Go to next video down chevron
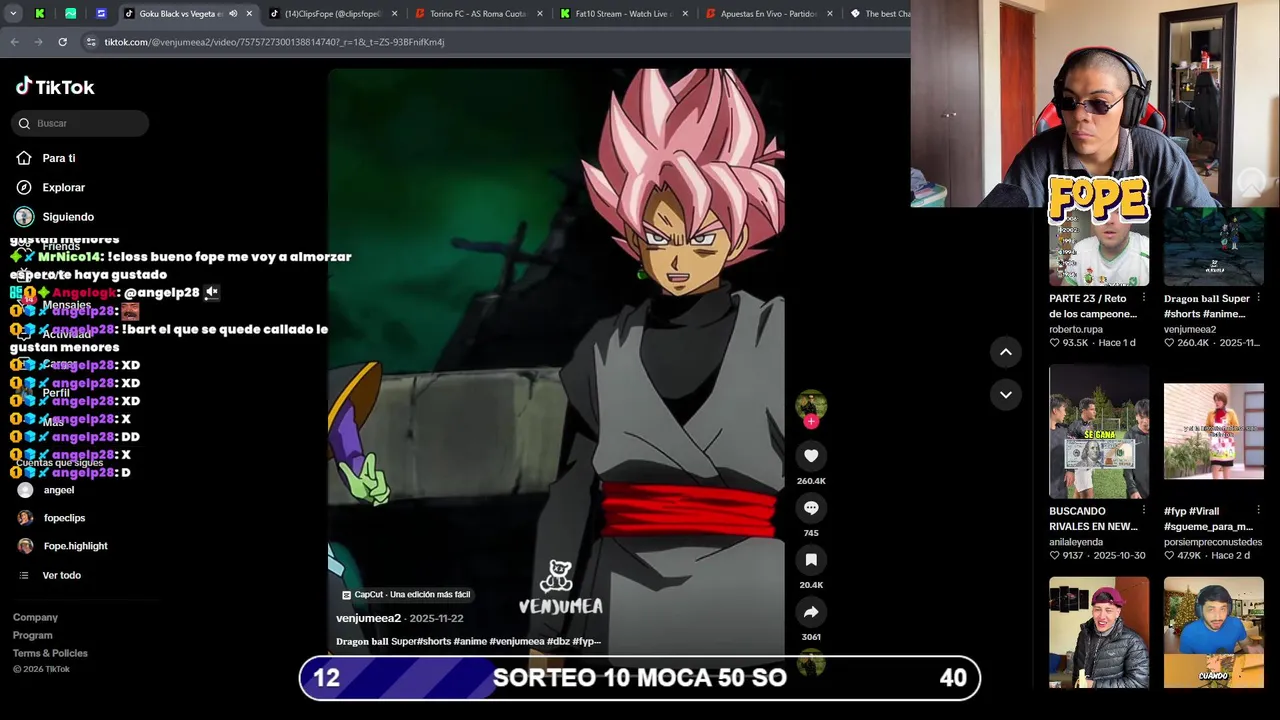Screen dimensions: 1280x720 [x=1006, y=395]
